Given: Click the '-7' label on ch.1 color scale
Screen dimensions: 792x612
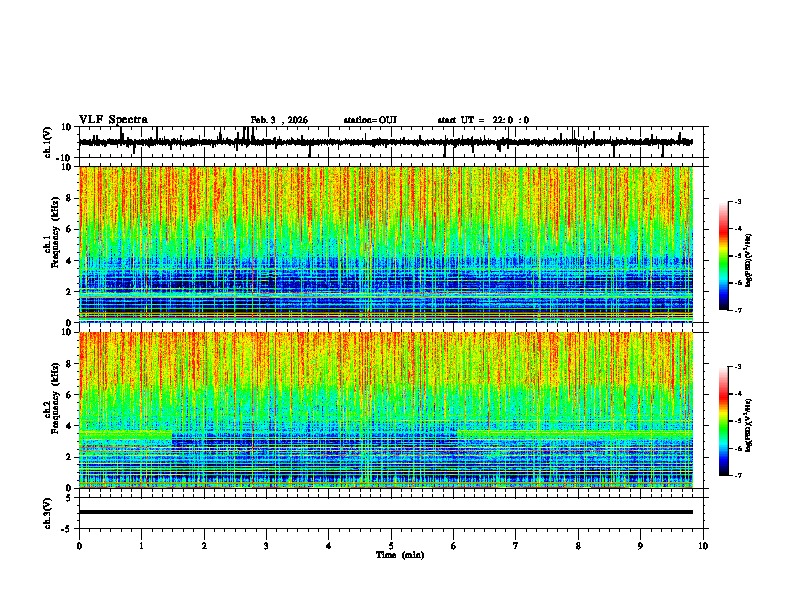Looking at the screenshot, I should pyautogui.click(x=738, y=311).
